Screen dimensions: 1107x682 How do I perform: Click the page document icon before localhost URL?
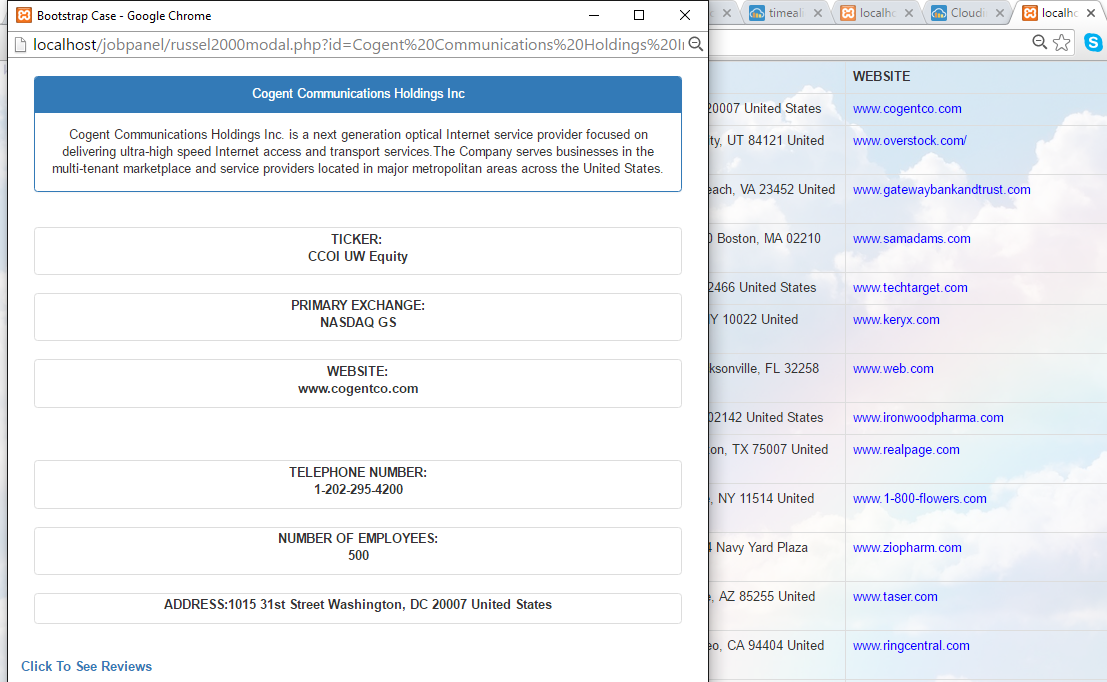(20, 44)
